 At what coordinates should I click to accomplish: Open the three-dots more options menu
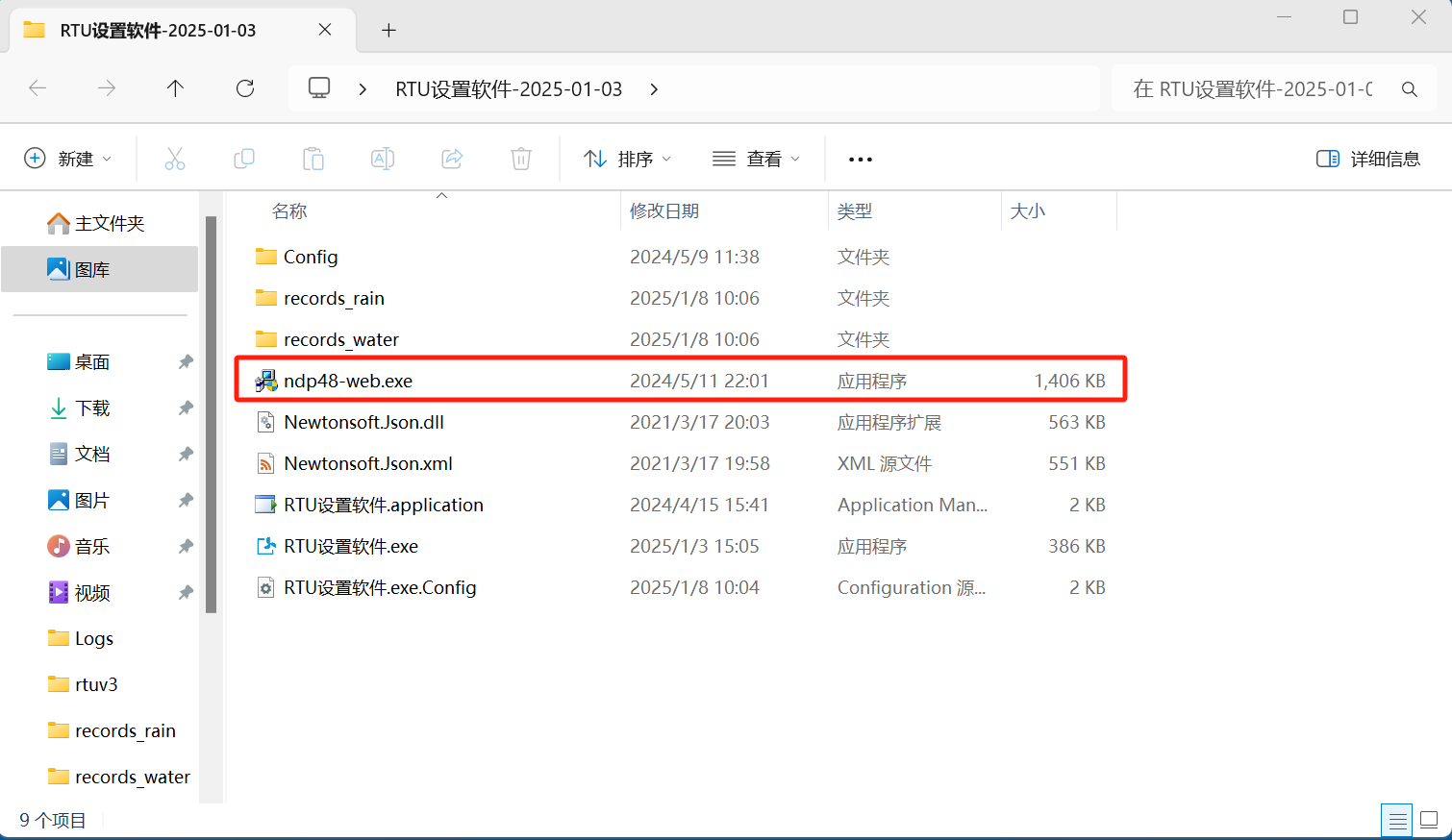(x=861, y=160)
